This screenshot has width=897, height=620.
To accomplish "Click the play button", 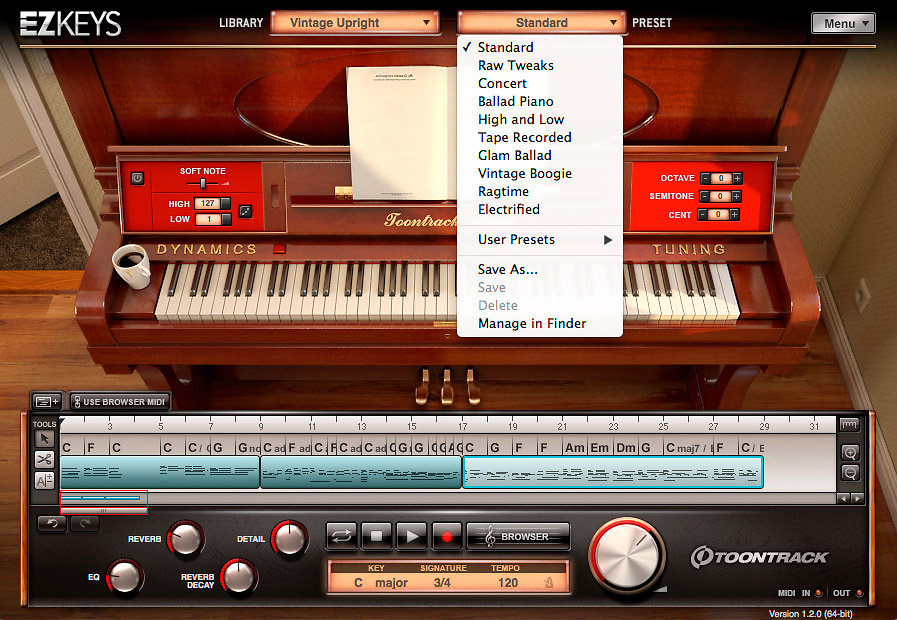I will click(x=411, y=536).
